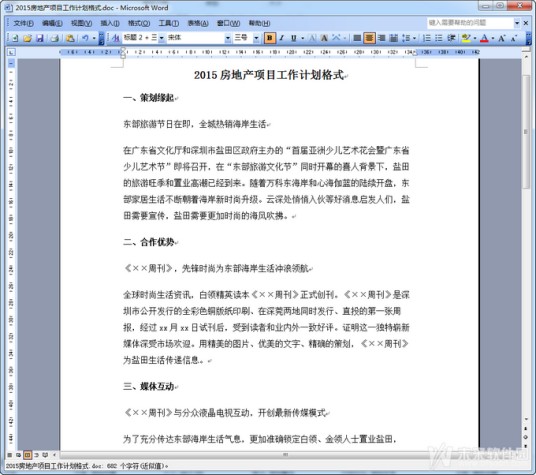This screenshot has height=475, width=536.
Task: Switch to Reading Layout view icon
Action: click(45, 455)
